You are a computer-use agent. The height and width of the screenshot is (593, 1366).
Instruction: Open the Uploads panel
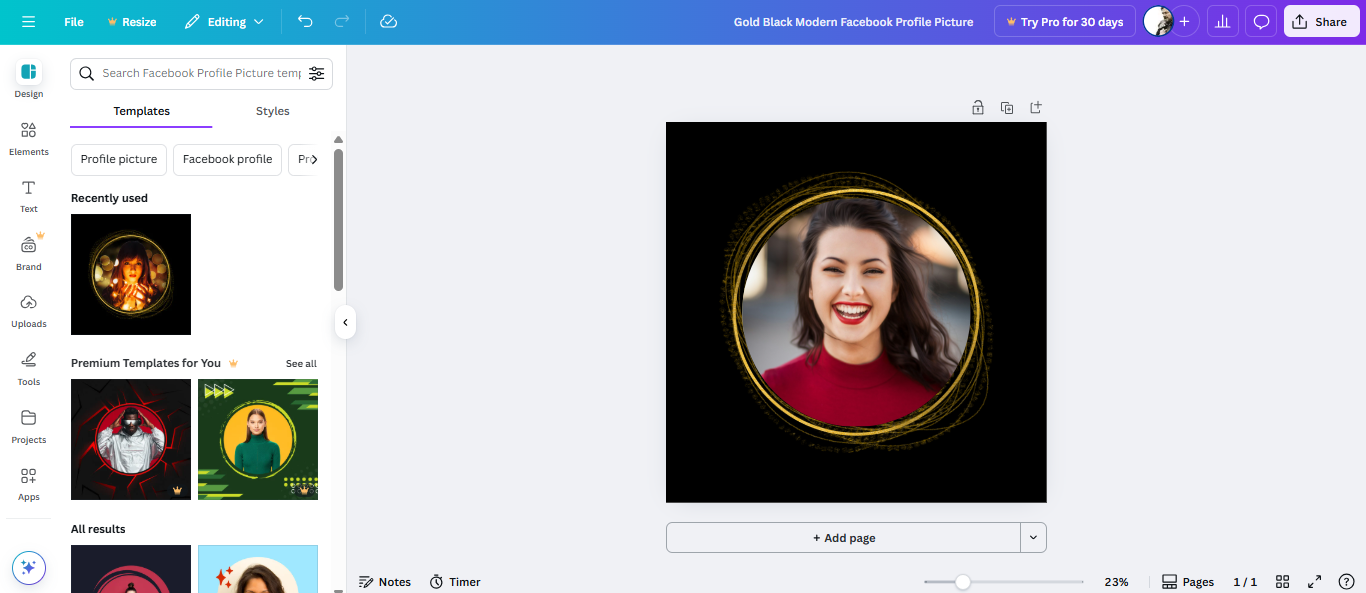(x=28, y=310)
